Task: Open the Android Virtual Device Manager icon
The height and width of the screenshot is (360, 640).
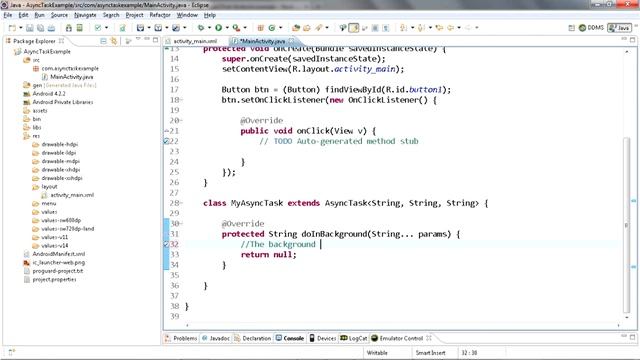Action: (x=80, y=28)
